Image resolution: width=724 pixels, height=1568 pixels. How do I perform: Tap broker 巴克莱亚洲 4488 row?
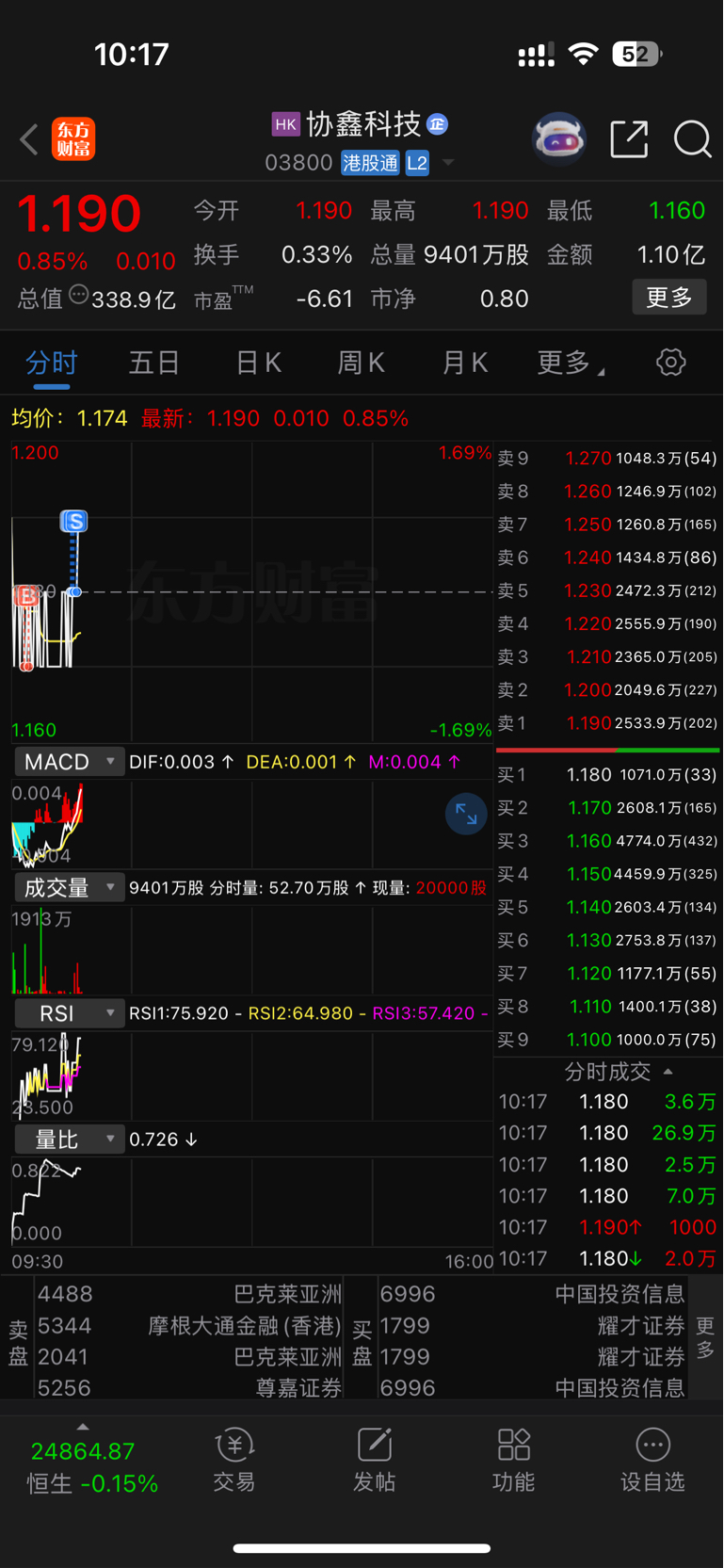[x=189, y=1294]
